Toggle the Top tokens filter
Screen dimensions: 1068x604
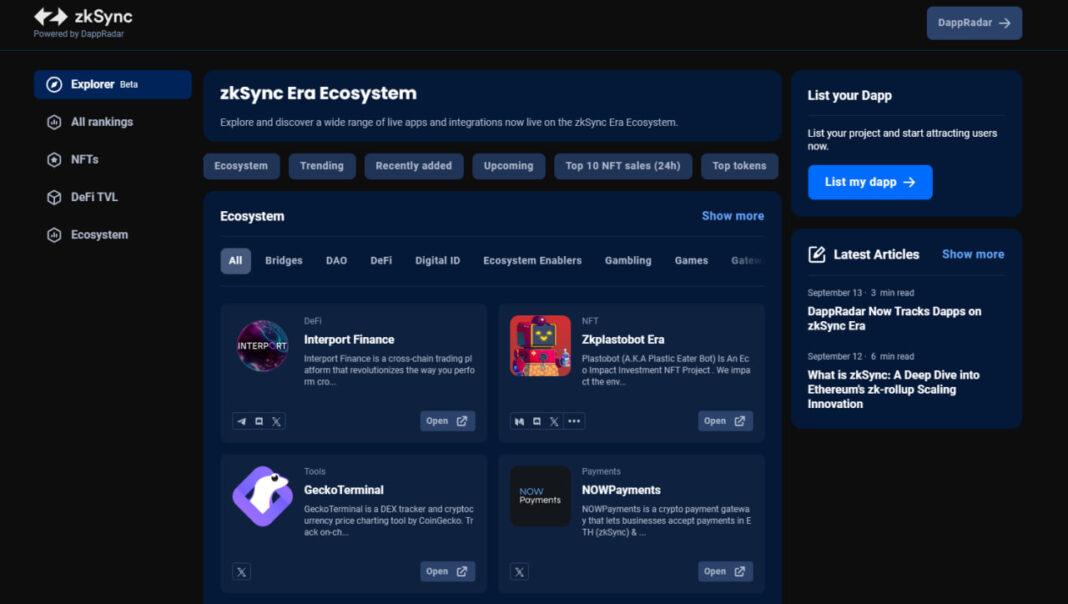(739, 166)
